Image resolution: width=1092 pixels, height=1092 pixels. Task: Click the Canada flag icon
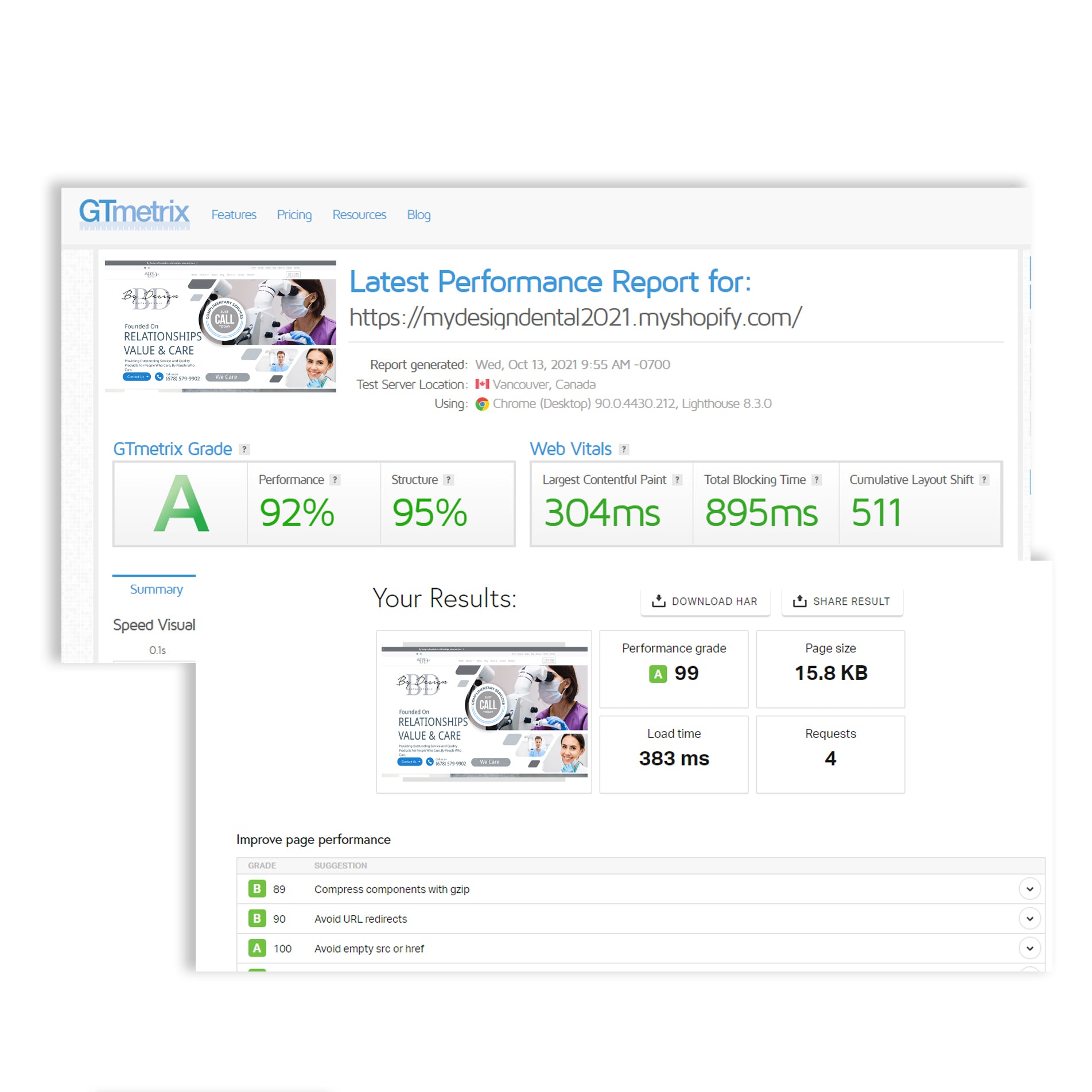(482, 384)
